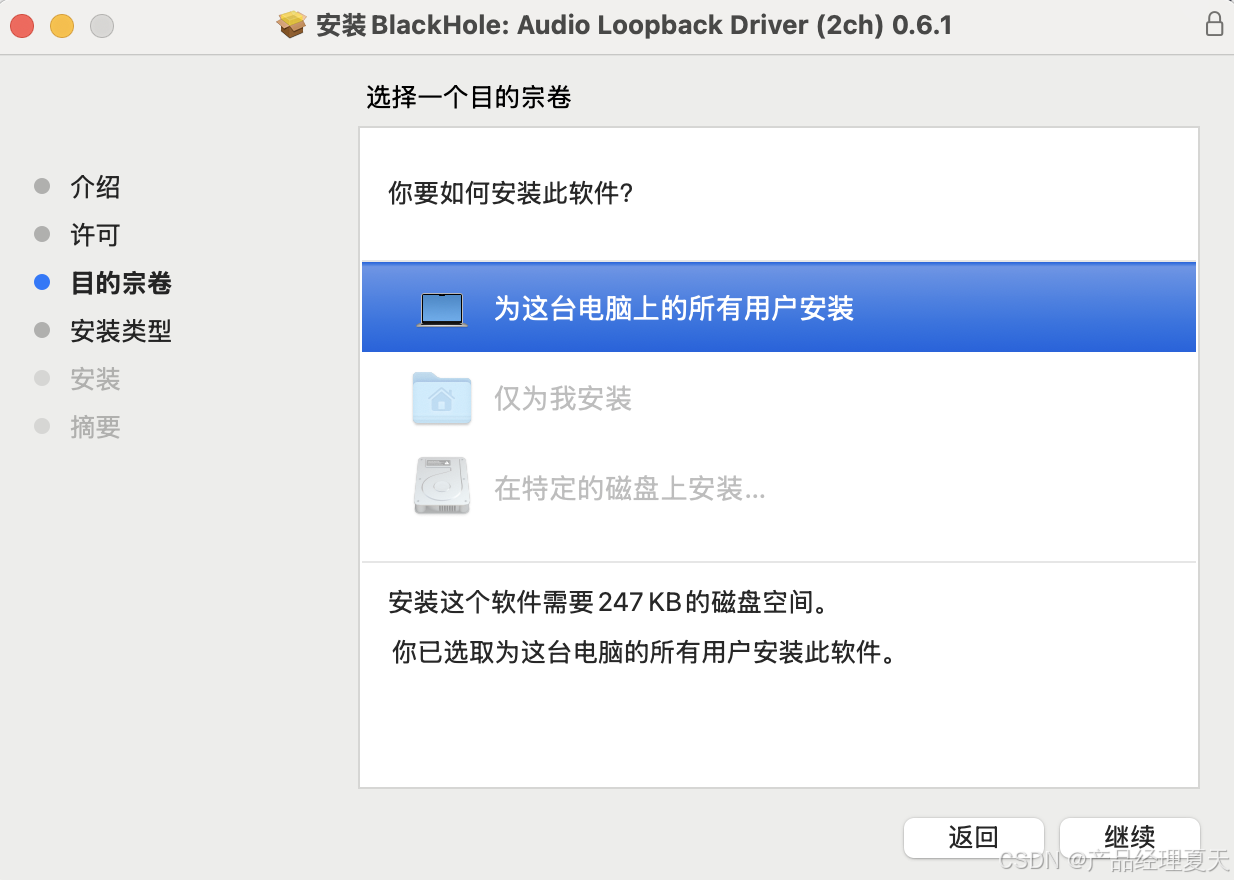Select 为这台电脑上的所有用户安装 option

click(779, 308)
